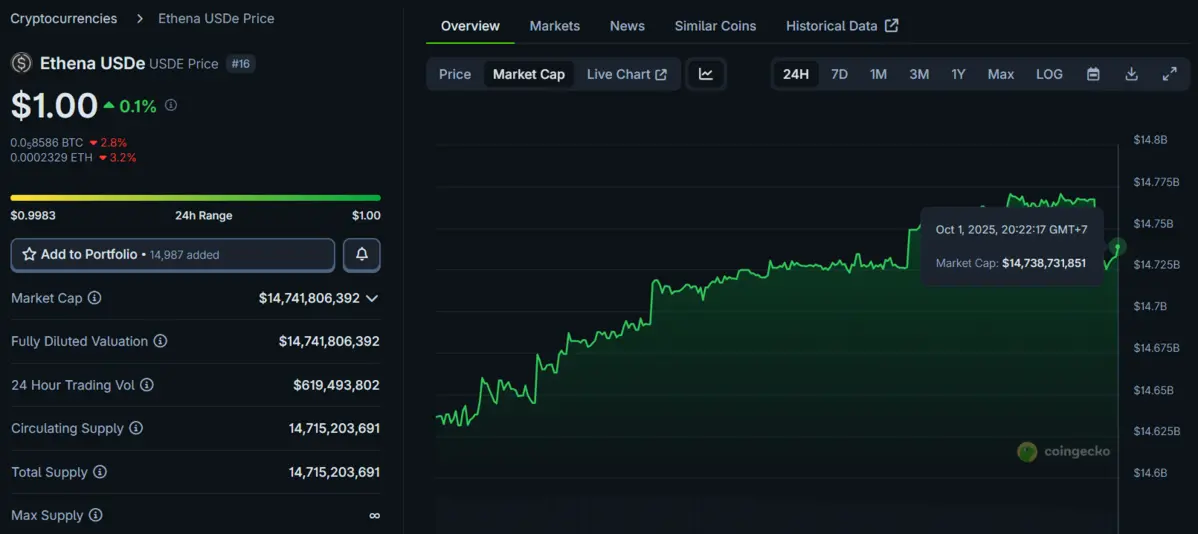The image size is (1198, 534).
Task: Expand the Market Cap value chevron
Action: 372,298
